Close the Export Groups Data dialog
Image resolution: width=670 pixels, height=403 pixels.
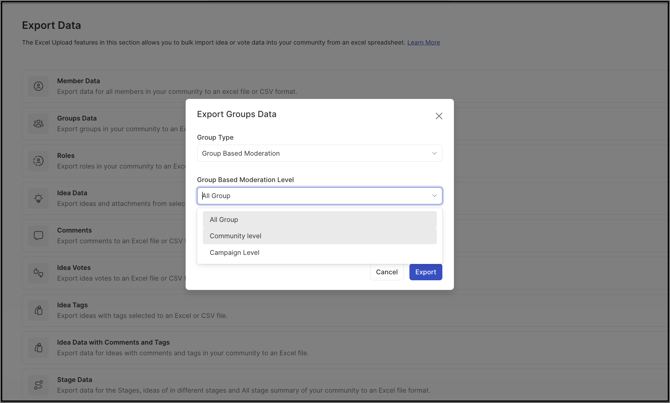[x=439, y=116]
